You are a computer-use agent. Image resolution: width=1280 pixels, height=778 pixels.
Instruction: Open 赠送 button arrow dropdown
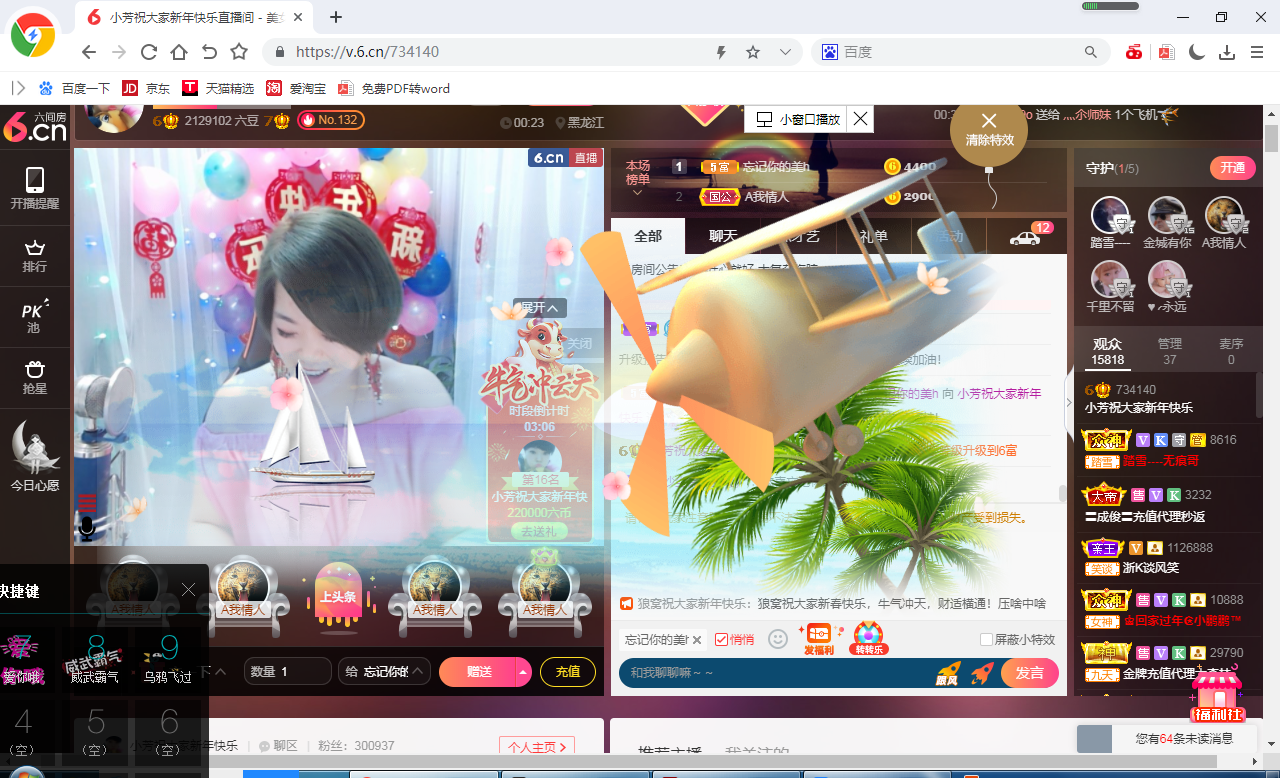tap(523, 672)
